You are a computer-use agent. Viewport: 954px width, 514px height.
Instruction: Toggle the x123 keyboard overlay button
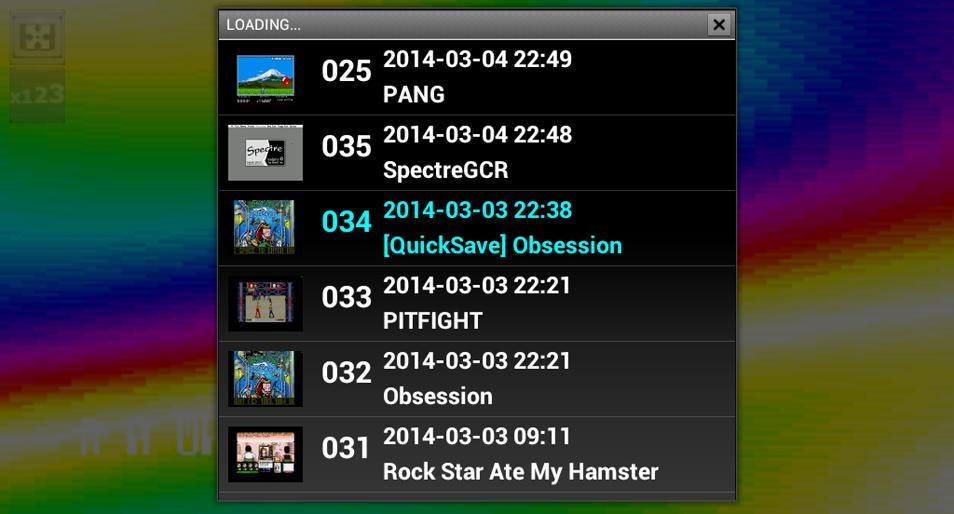(37, 95)
